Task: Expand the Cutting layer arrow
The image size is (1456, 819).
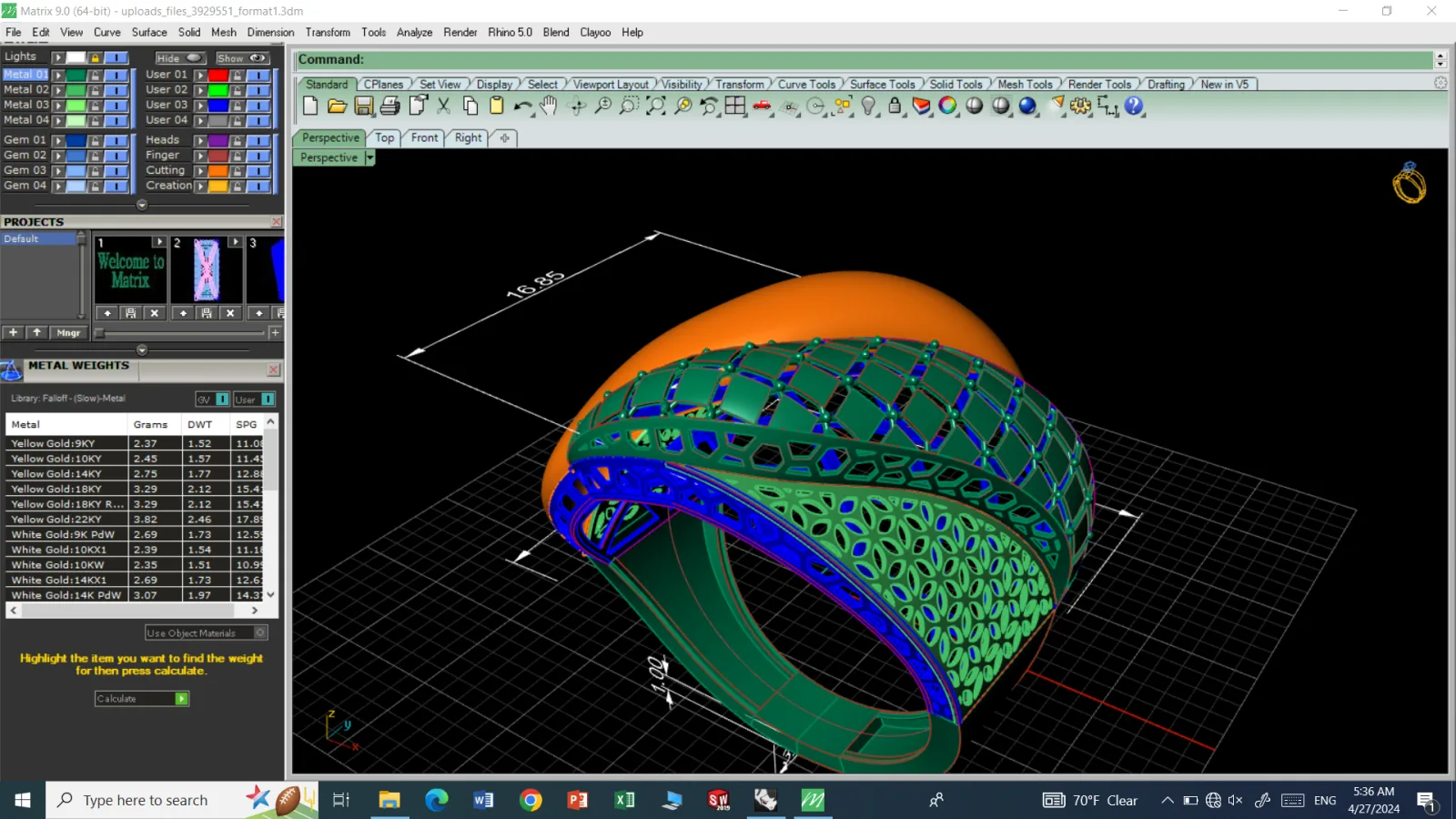Action: [x=200, y=171]
